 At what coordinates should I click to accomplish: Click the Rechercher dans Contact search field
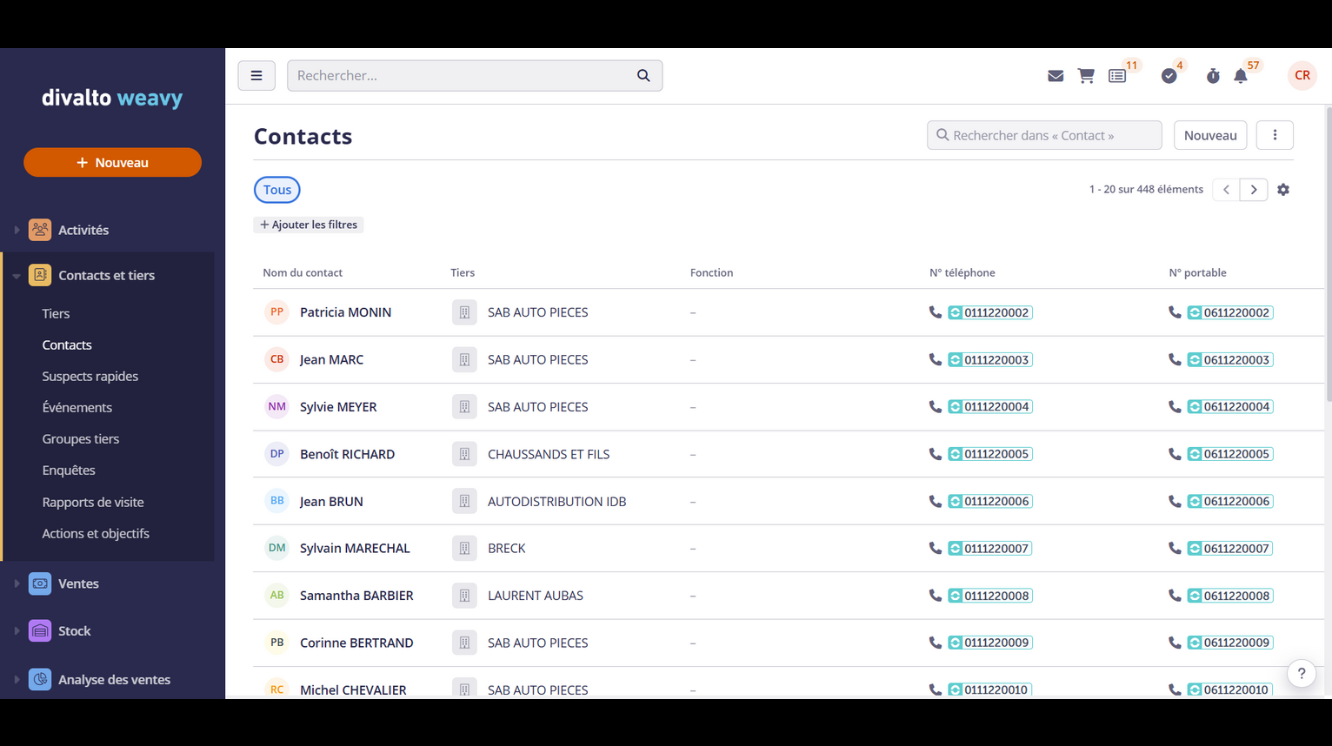pos(1044,134)
